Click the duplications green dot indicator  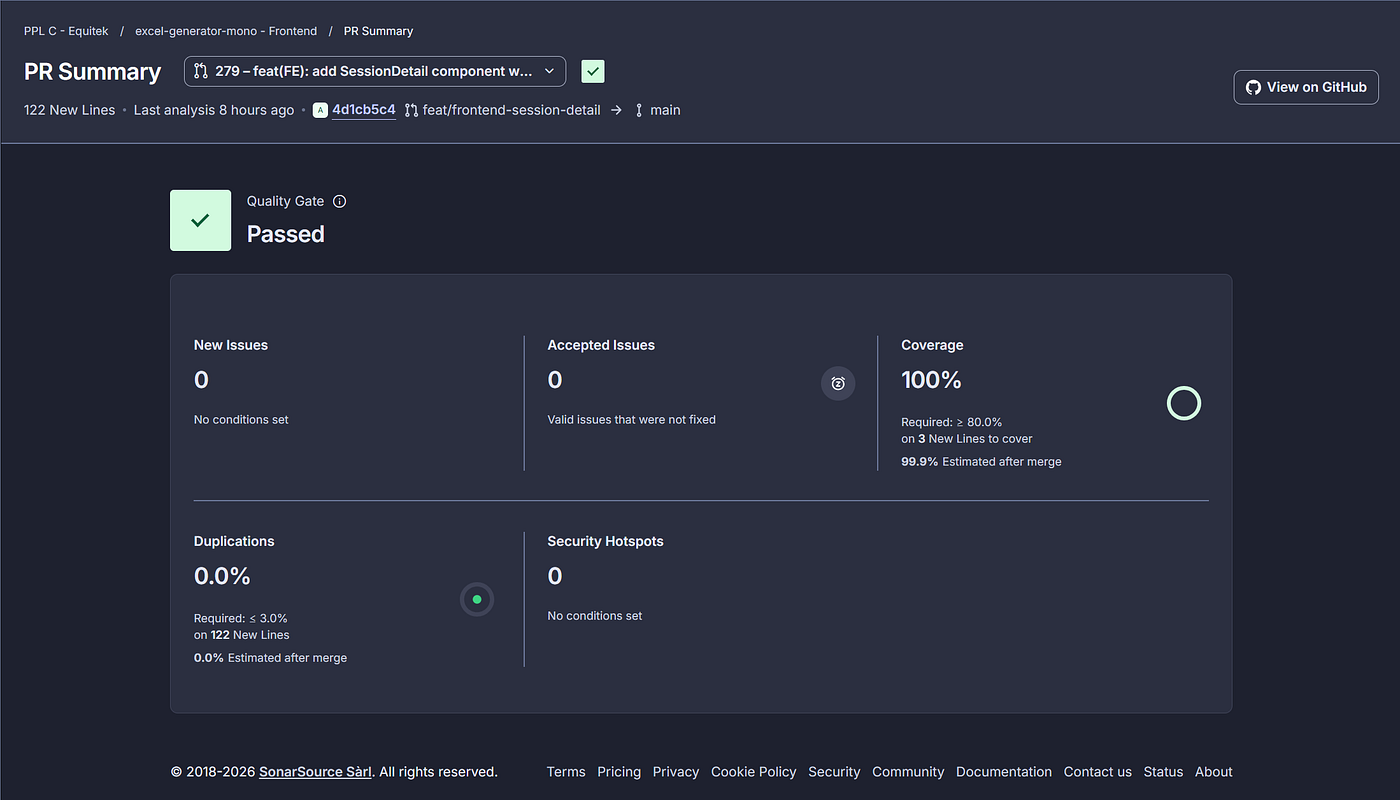coord(477,599)
